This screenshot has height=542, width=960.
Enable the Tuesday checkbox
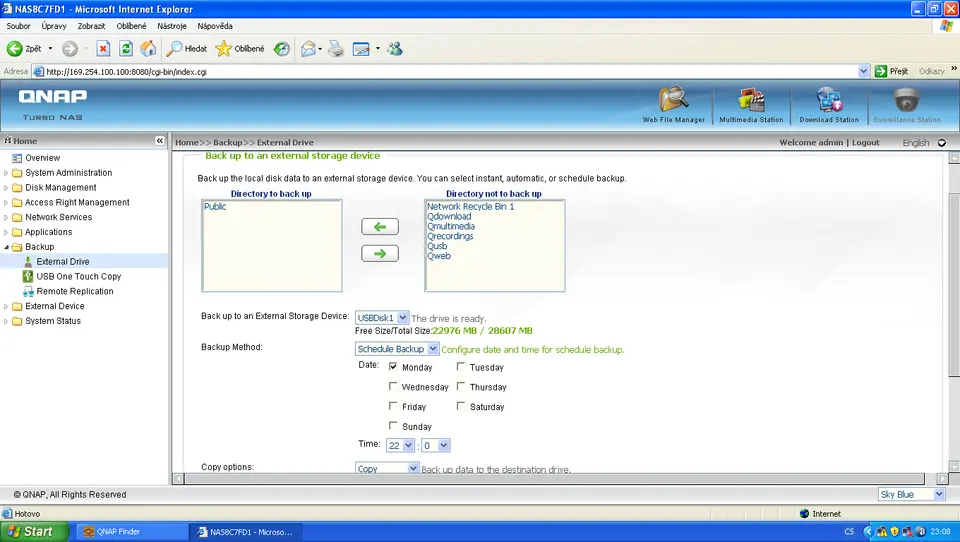(461, 367)
